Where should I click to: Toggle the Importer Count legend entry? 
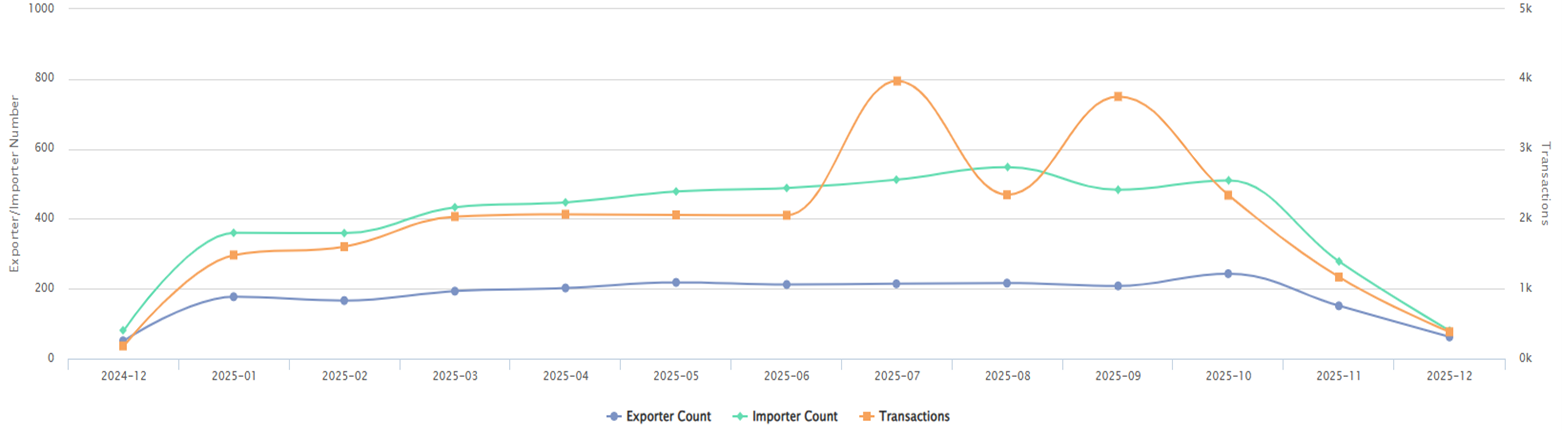[789, 416]
